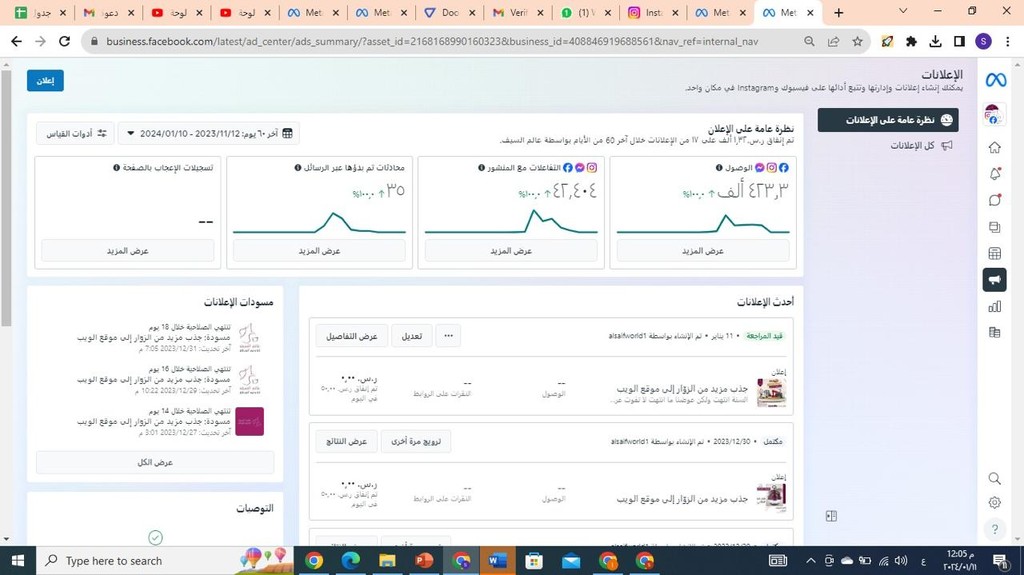This screenshot has height=575, width=1024.
Task: Open Microsoft Word from taskbar
Action: tap(497, 561)
